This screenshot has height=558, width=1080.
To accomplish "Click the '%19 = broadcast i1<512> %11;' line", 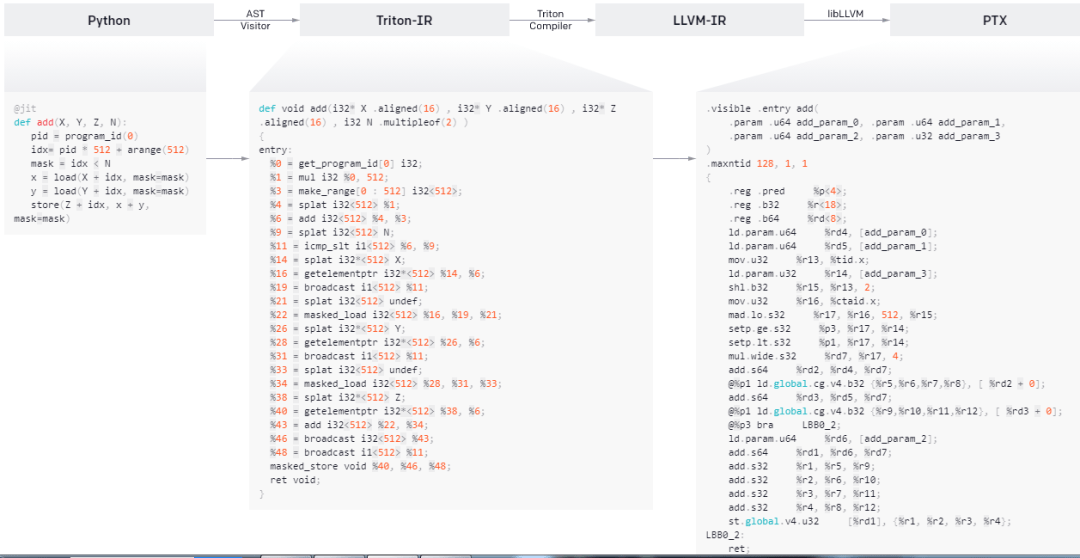I will [349, 287].
